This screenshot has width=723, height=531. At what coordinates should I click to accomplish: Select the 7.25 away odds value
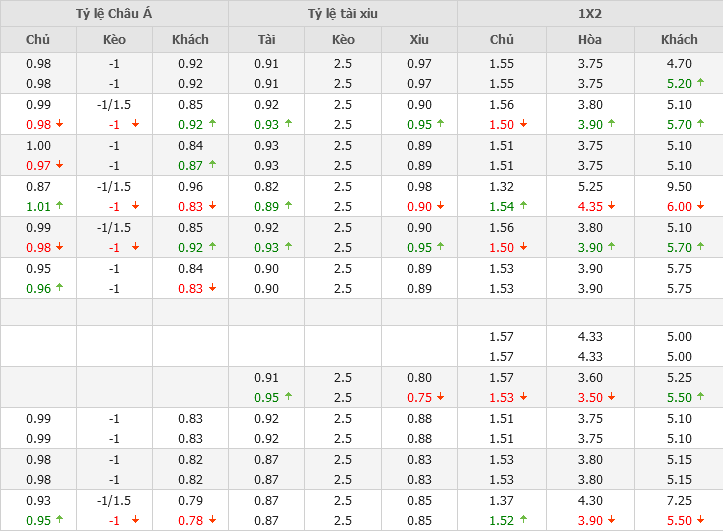679,500
